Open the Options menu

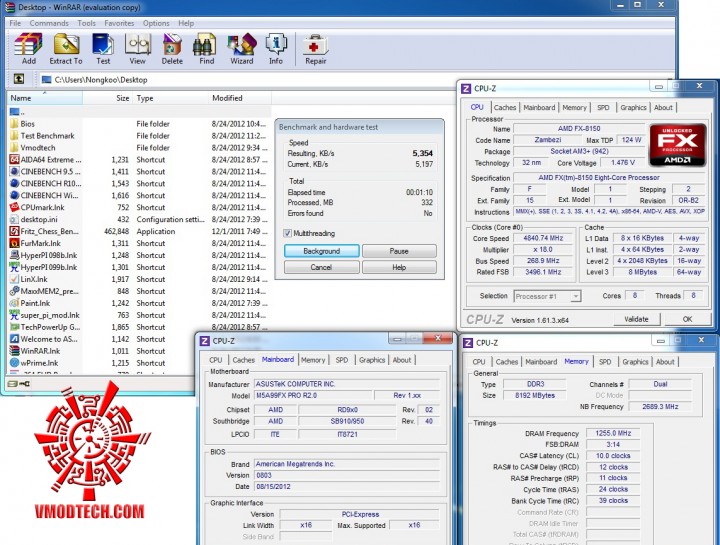pos(156,23)
